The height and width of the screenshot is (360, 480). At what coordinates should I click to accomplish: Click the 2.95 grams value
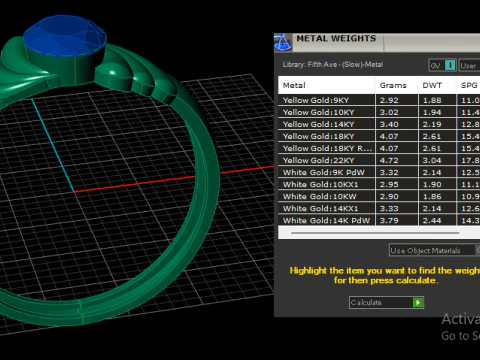click(389, 184)
